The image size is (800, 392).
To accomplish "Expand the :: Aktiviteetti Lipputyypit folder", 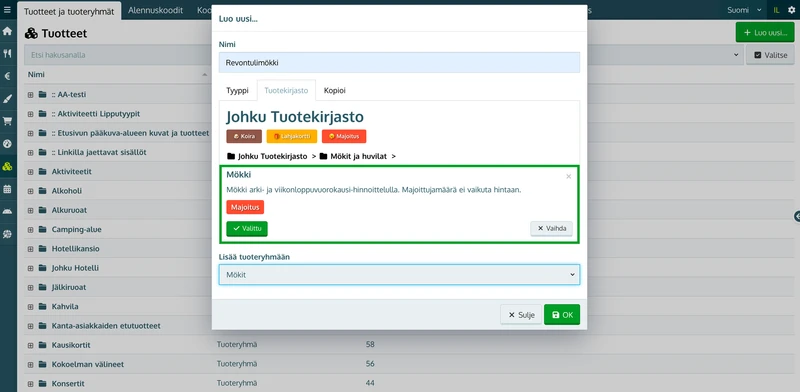I will coord(30,114).
